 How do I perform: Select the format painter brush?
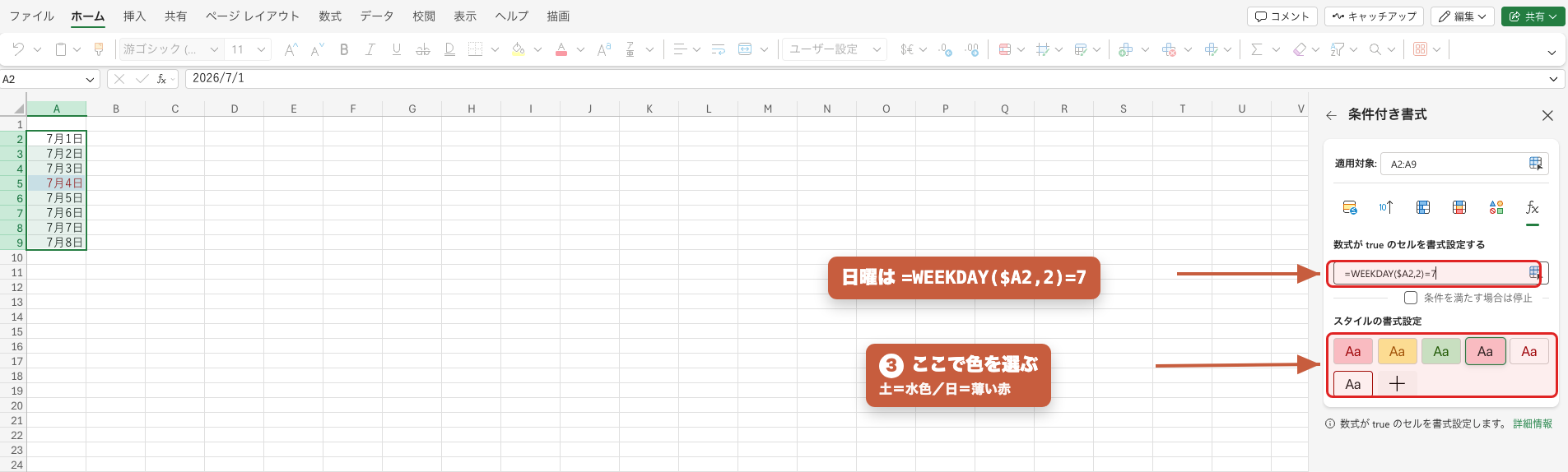pos(99,49)
